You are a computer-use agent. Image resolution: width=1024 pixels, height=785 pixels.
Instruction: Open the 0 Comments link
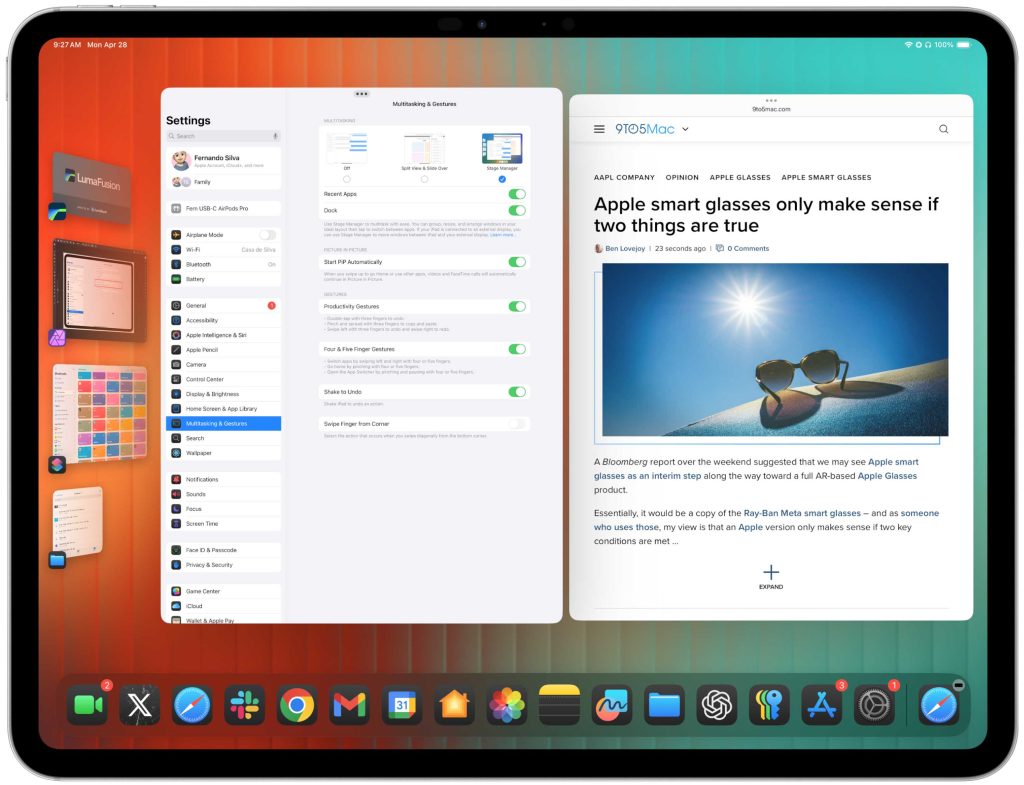pos(748,248)
